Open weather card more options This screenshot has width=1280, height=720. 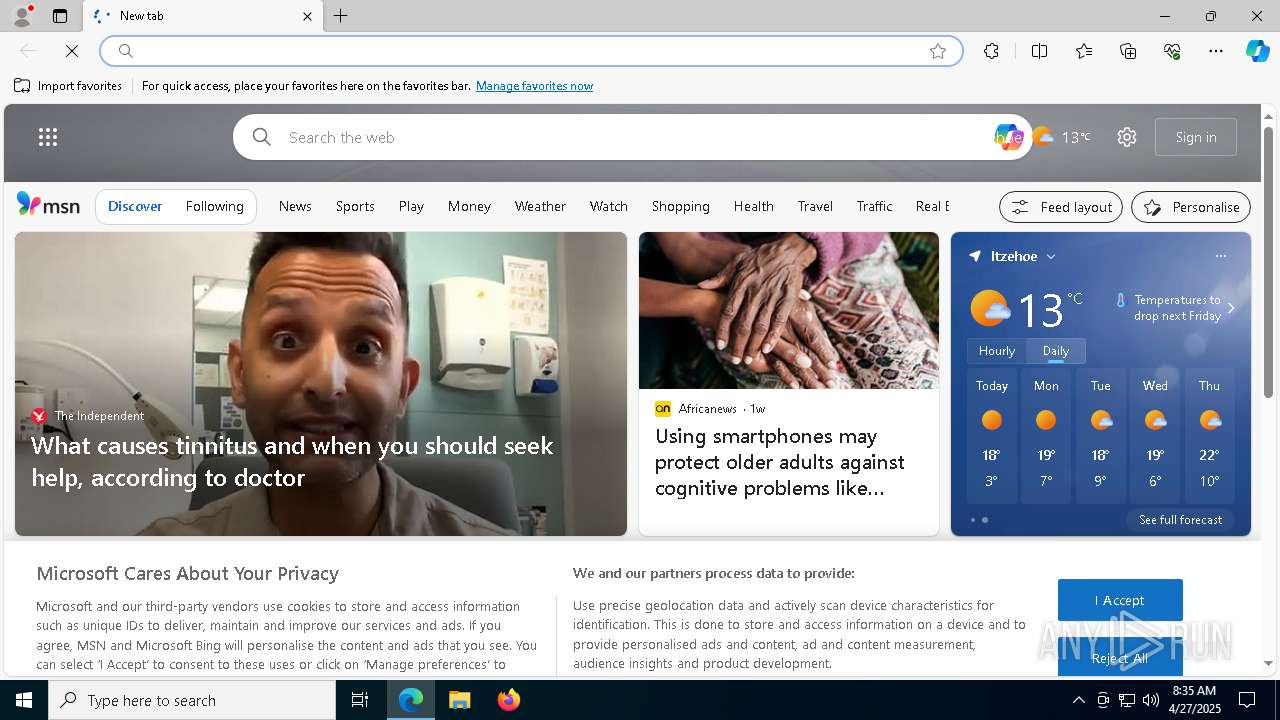(1220, 256)
